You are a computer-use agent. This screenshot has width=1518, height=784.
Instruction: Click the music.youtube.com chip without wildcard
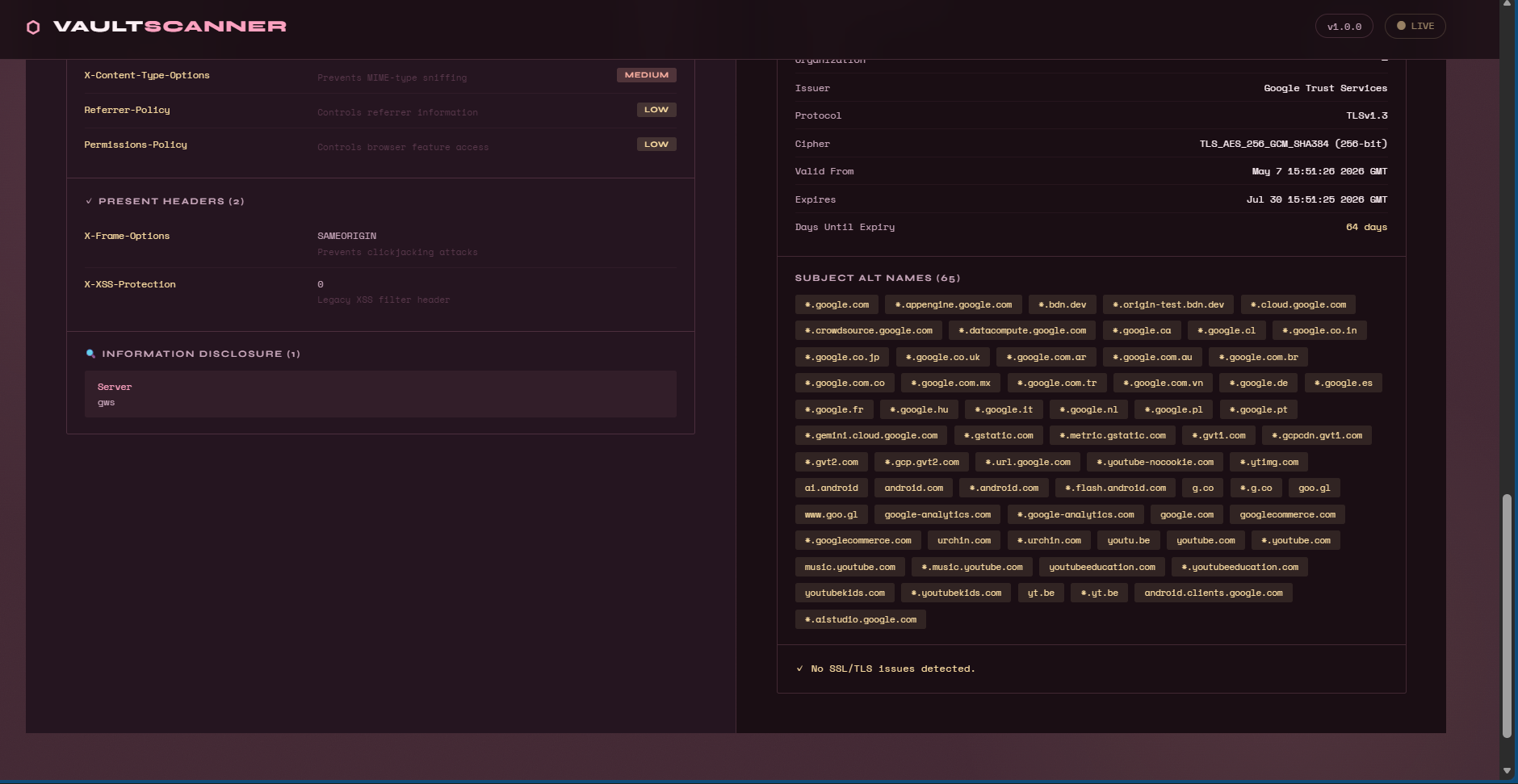point(850,567)
